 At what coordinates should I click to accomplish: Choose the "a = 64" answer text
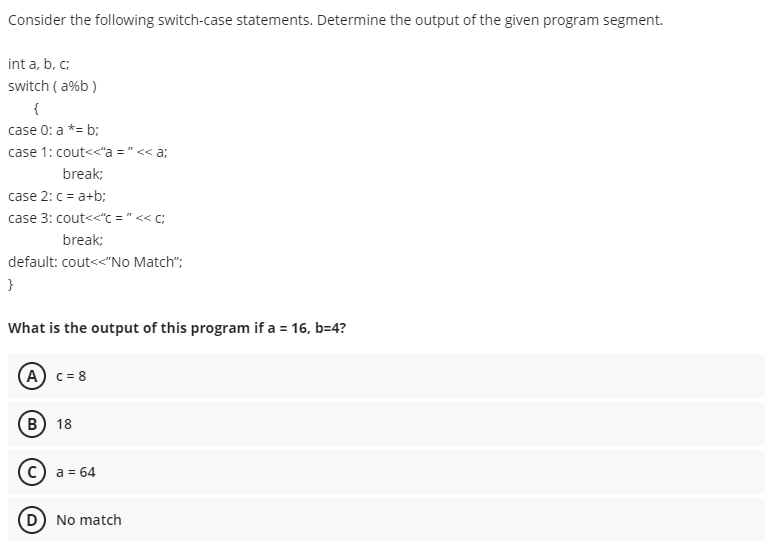(x=76, y=472)
